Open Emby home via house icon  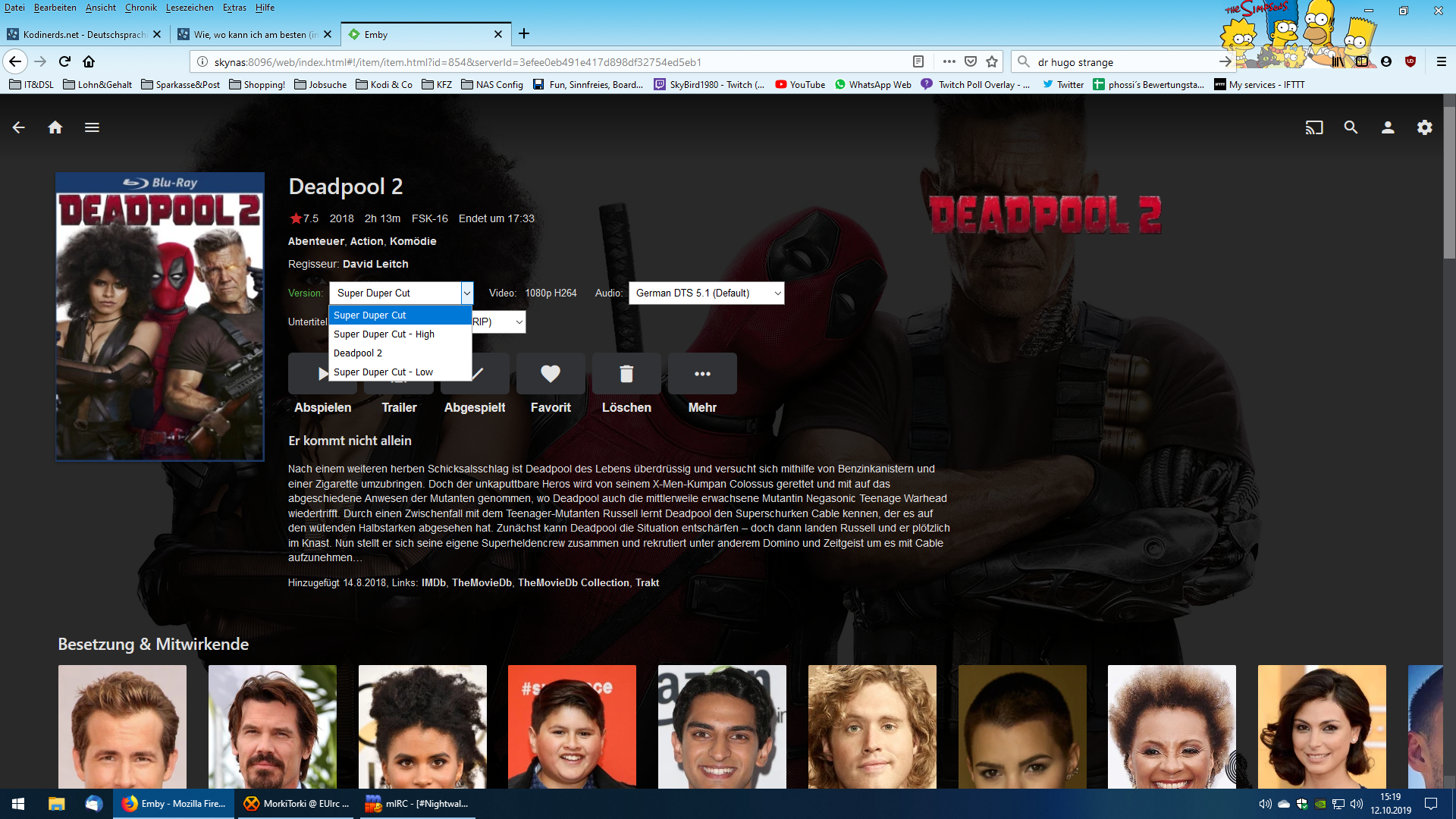point(55,127)
